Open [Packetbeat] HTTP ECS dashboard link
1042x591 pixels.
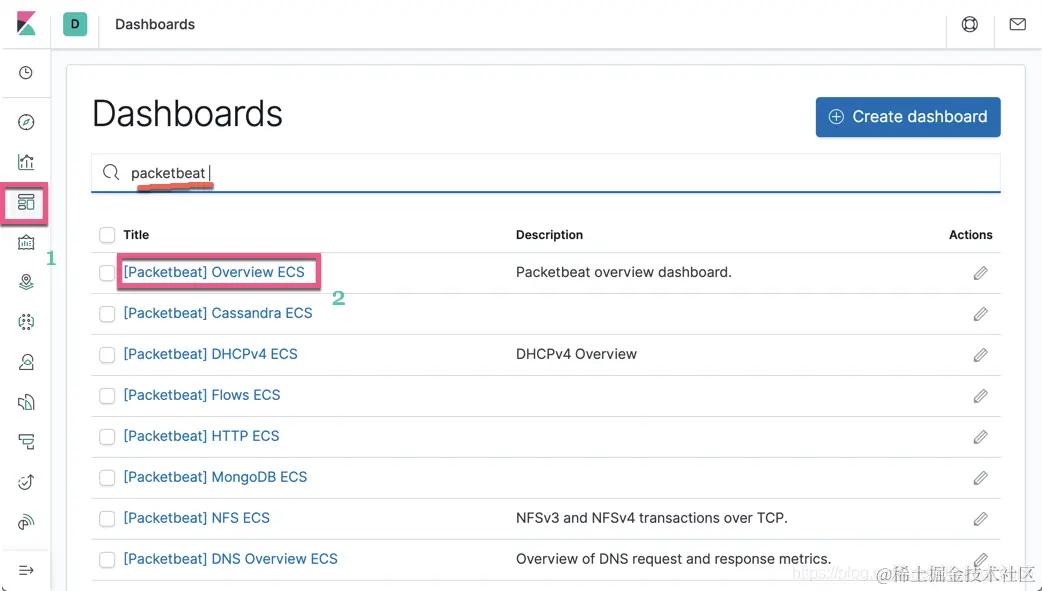(x=201, y=436)
